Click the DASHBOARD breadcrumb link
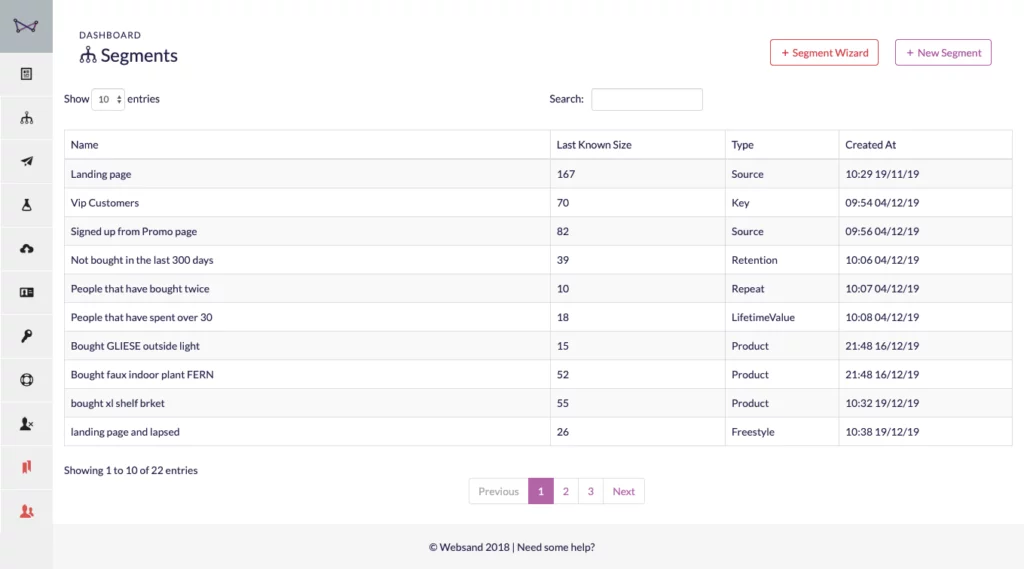 (x=110, y=35)
